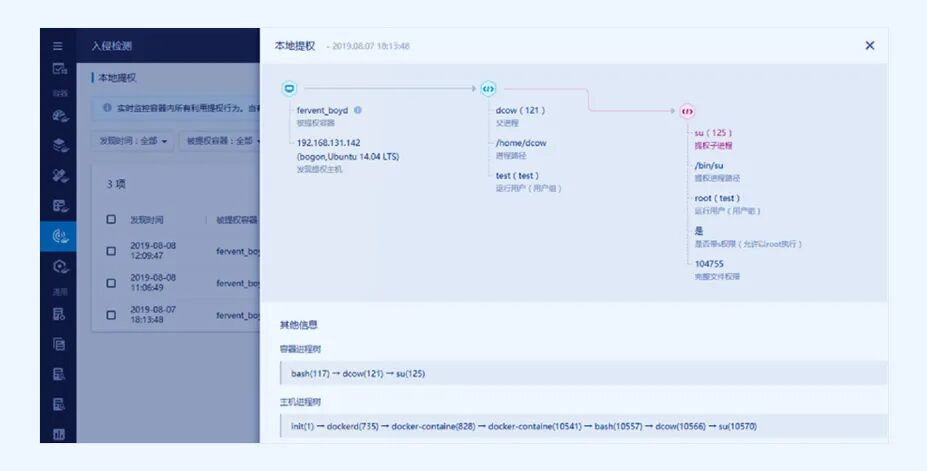This screenshot has height=471, width=927.
Task: Click the info icon in the notice banner
Action: (x=107, y=108)
